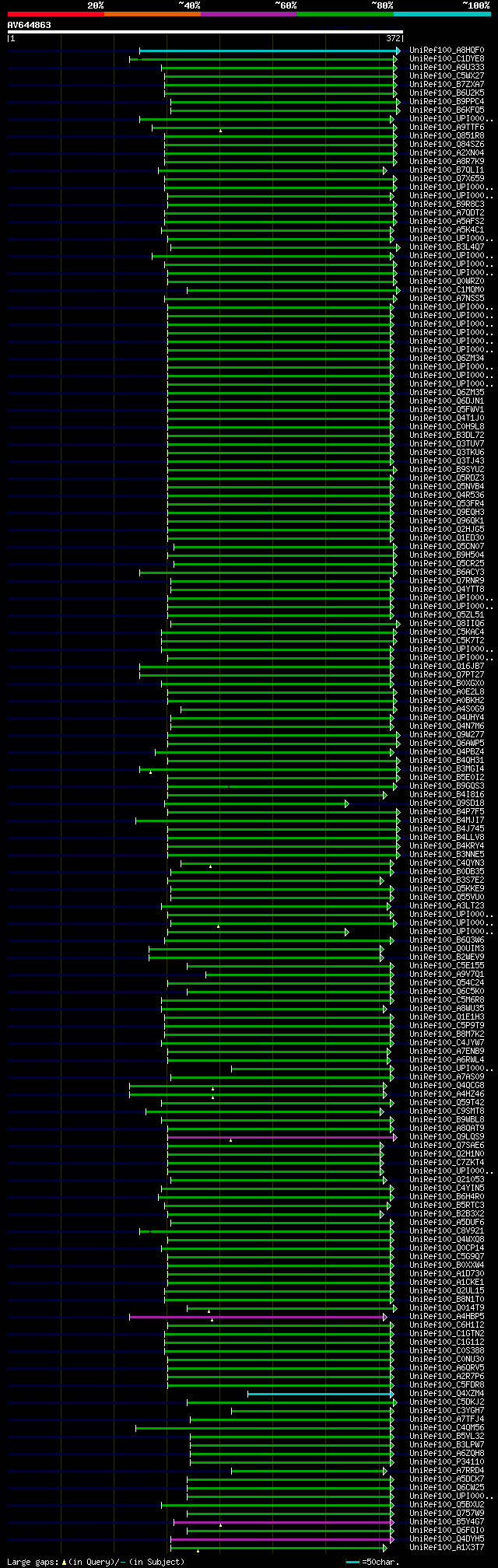The width and height of the screenshot is (498, 1568).
Task: Select hit UniRef100_B9H504
Action: [447, 555]
